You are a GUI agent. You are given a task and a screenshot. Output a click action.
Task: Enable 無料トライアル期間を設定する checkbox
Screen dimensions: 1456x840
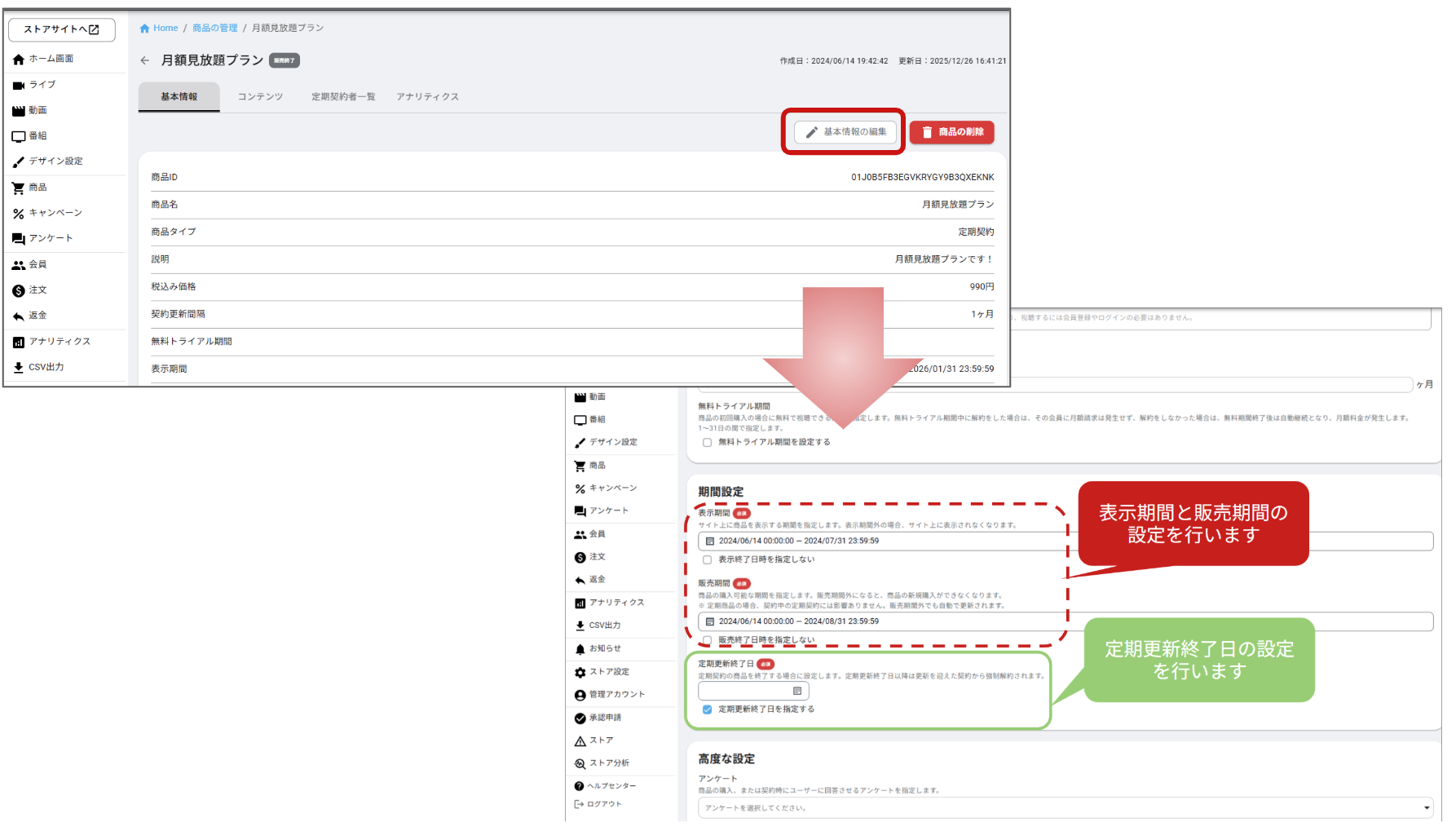point(707,443)
